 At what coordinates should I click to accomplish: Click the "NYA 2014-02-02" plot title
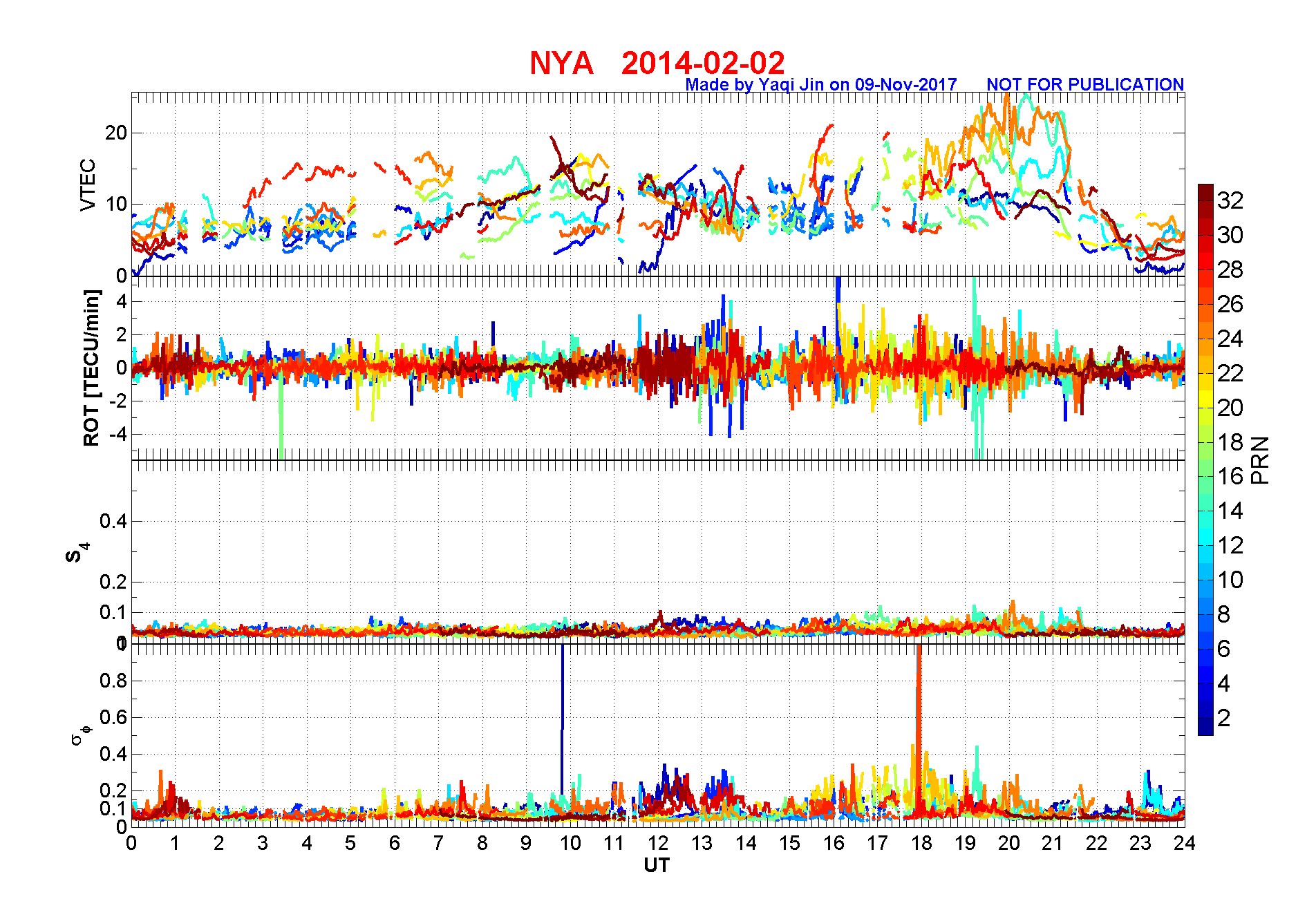(x=657, y=64)
